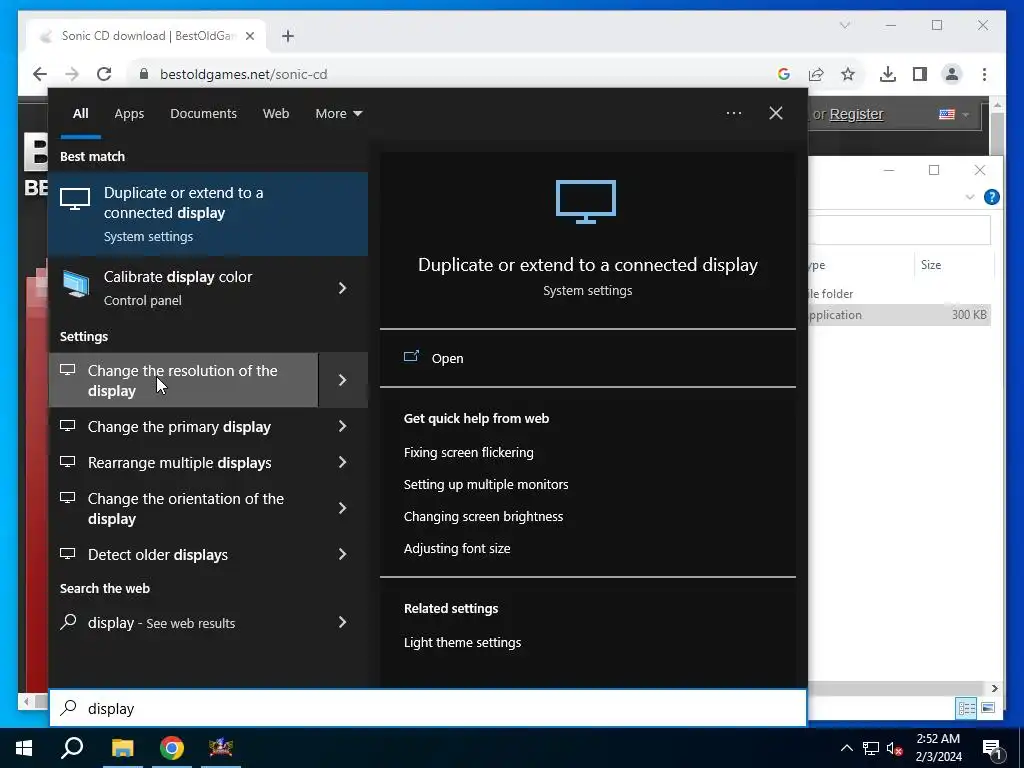Viewport: 1024px width, 768px height.
Task: Open the Chrome profile avatar
Action: (952, 74)
